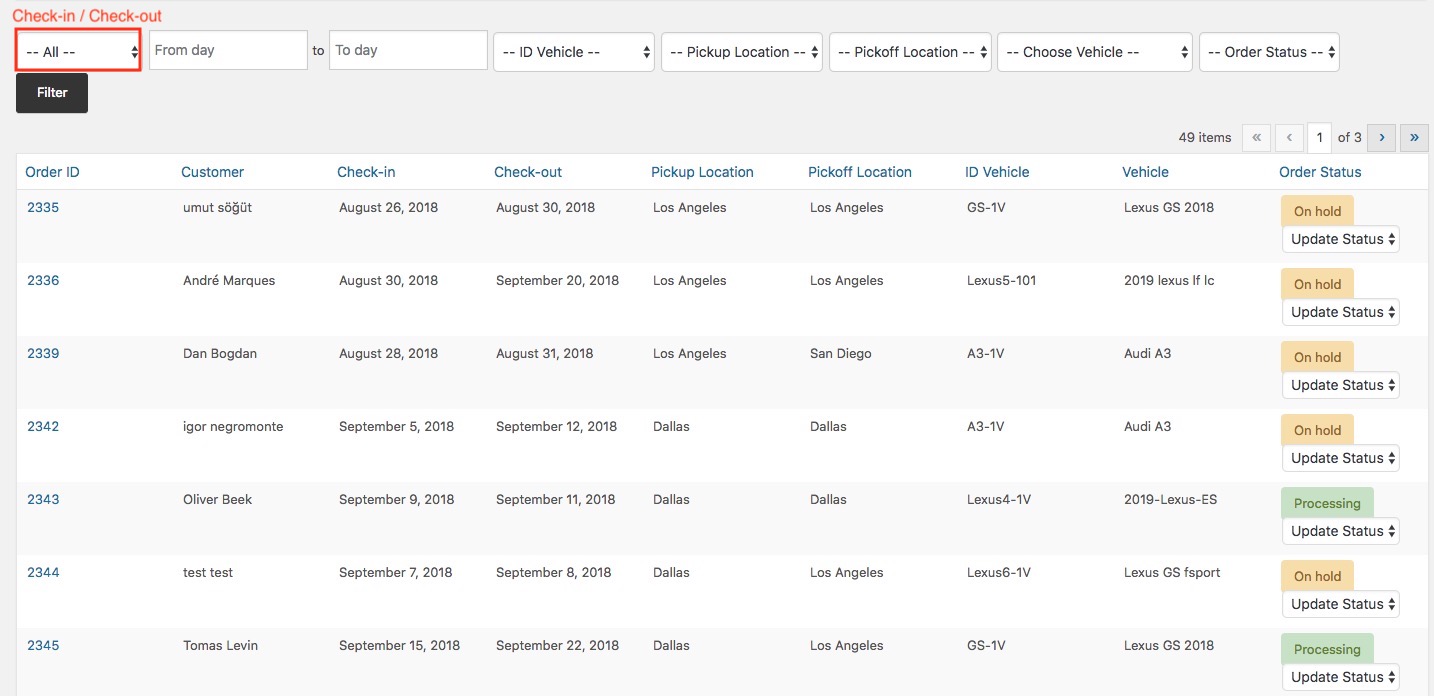Image resolution: width=1434 pixels, height=696 pixels.
Task: Open Update Status for order 2336
Action: 1340,312
